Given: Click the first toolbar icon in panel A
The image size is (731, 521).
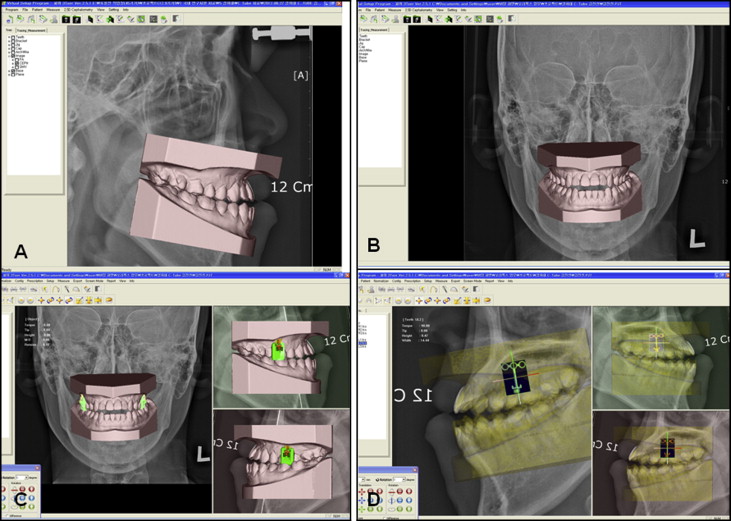Looking at the screenshot, I should click(x=8, y=19).
